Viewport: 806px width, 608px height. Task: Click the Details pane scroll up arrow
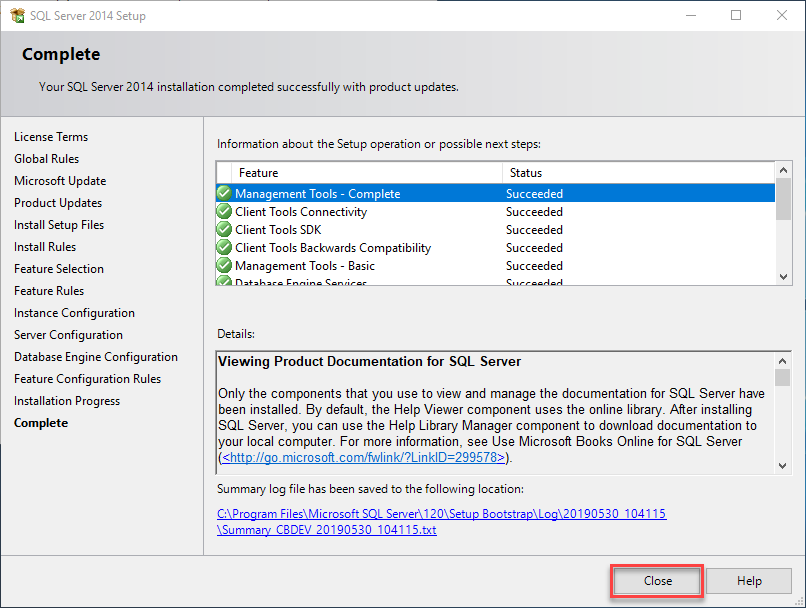[x=782, y=361]
